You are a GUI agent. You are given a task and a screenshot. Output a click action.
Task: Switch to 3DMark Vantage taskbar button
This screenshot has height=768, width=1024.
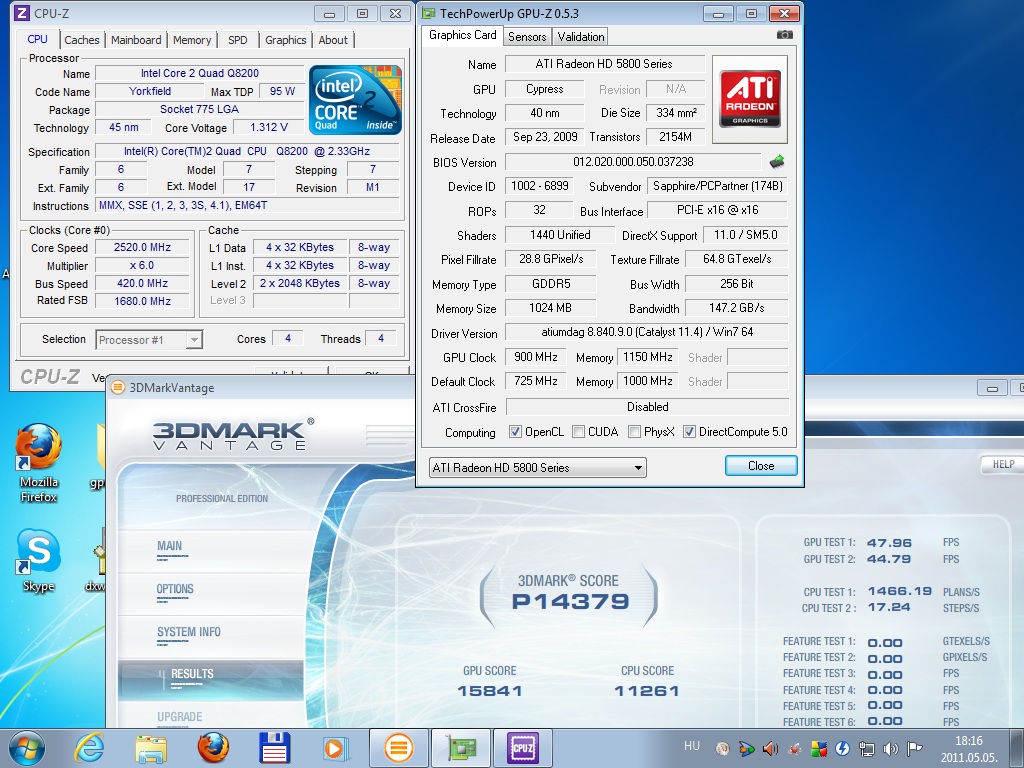tap(398, 748)
